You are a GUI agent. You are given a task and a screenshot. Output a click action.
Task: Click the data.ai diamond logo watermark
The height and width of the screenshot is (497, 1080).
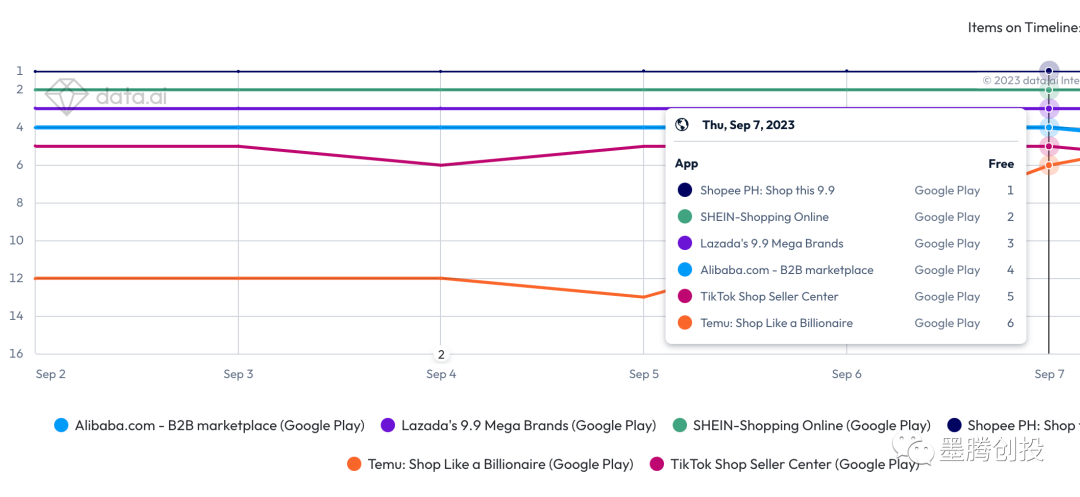click(68, 97)
